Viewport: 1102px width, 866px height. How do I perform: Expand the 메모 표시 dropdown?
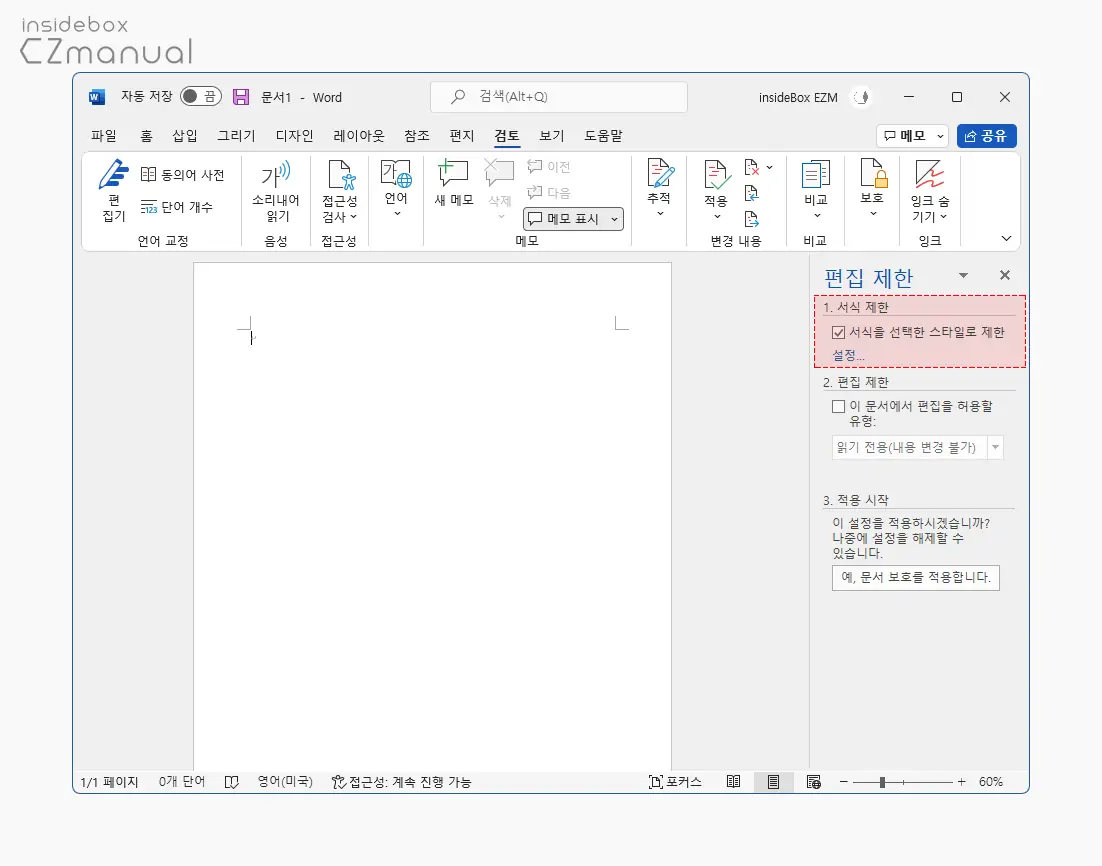click(x=614, y=219)
